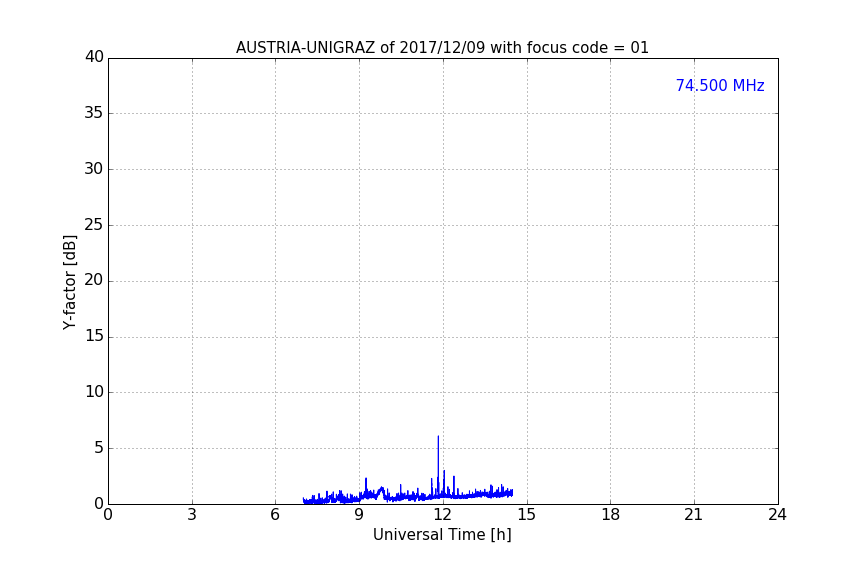Click the y-axis tick label 25
Screen dimensions: 864x576
[94, 224]
